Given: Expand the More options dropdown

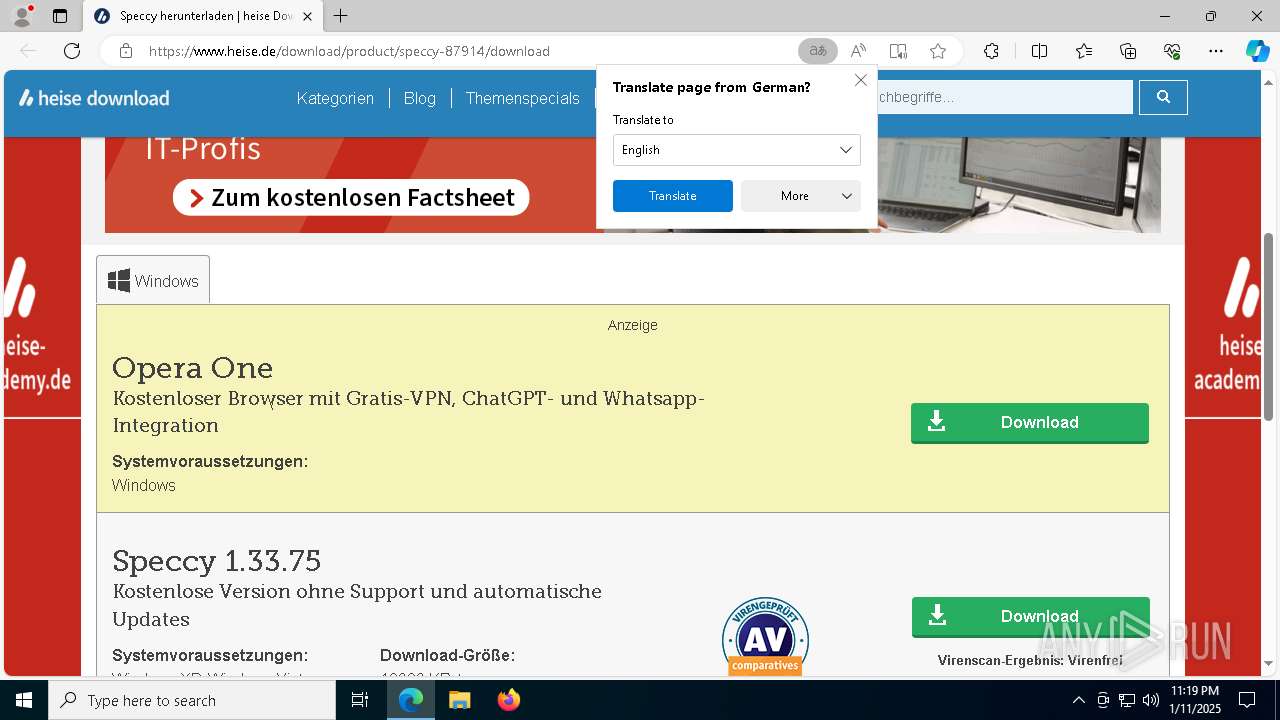Looking at the screenshot, I should [x=801, y=196].
